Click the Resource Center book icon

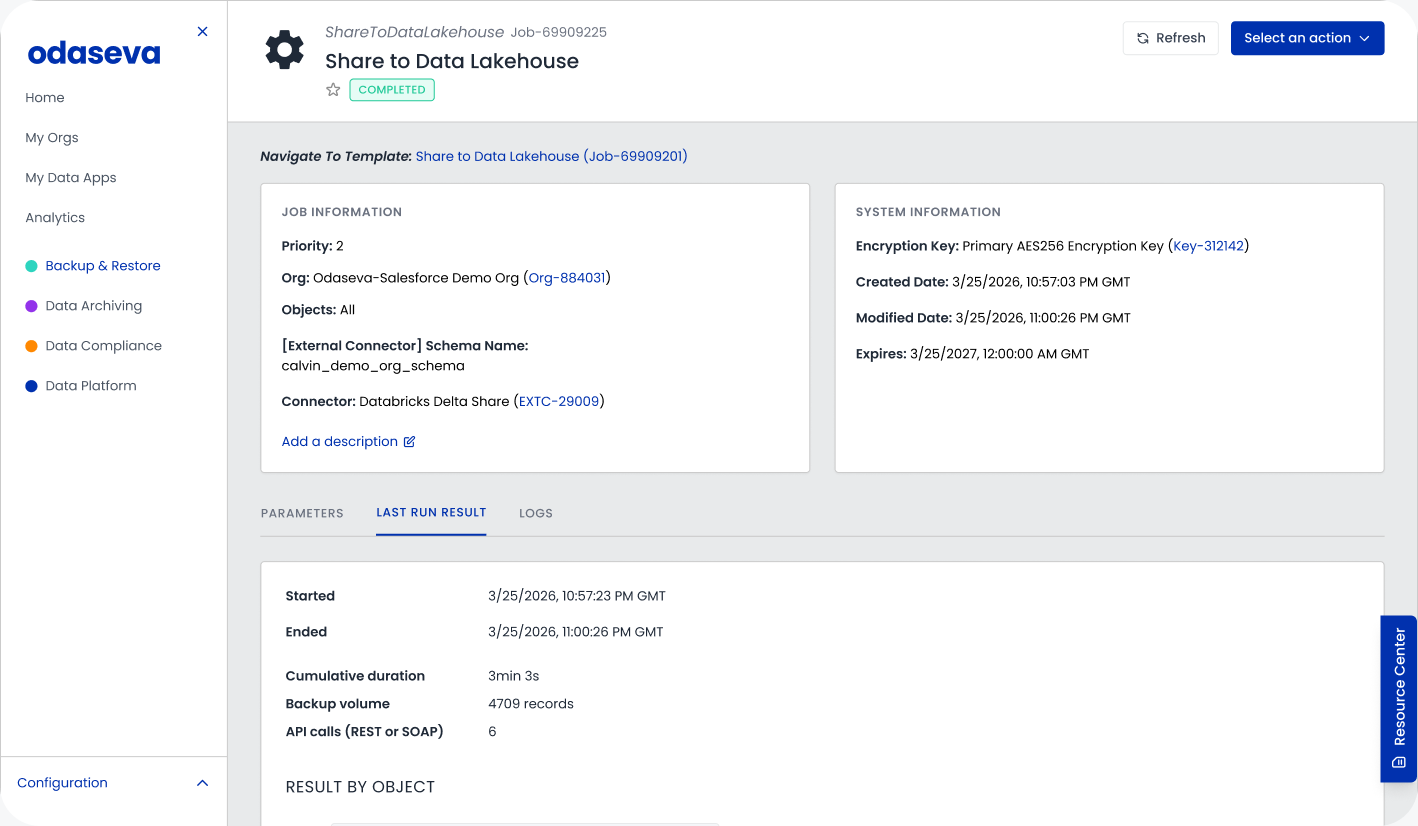click(1399, 763)
